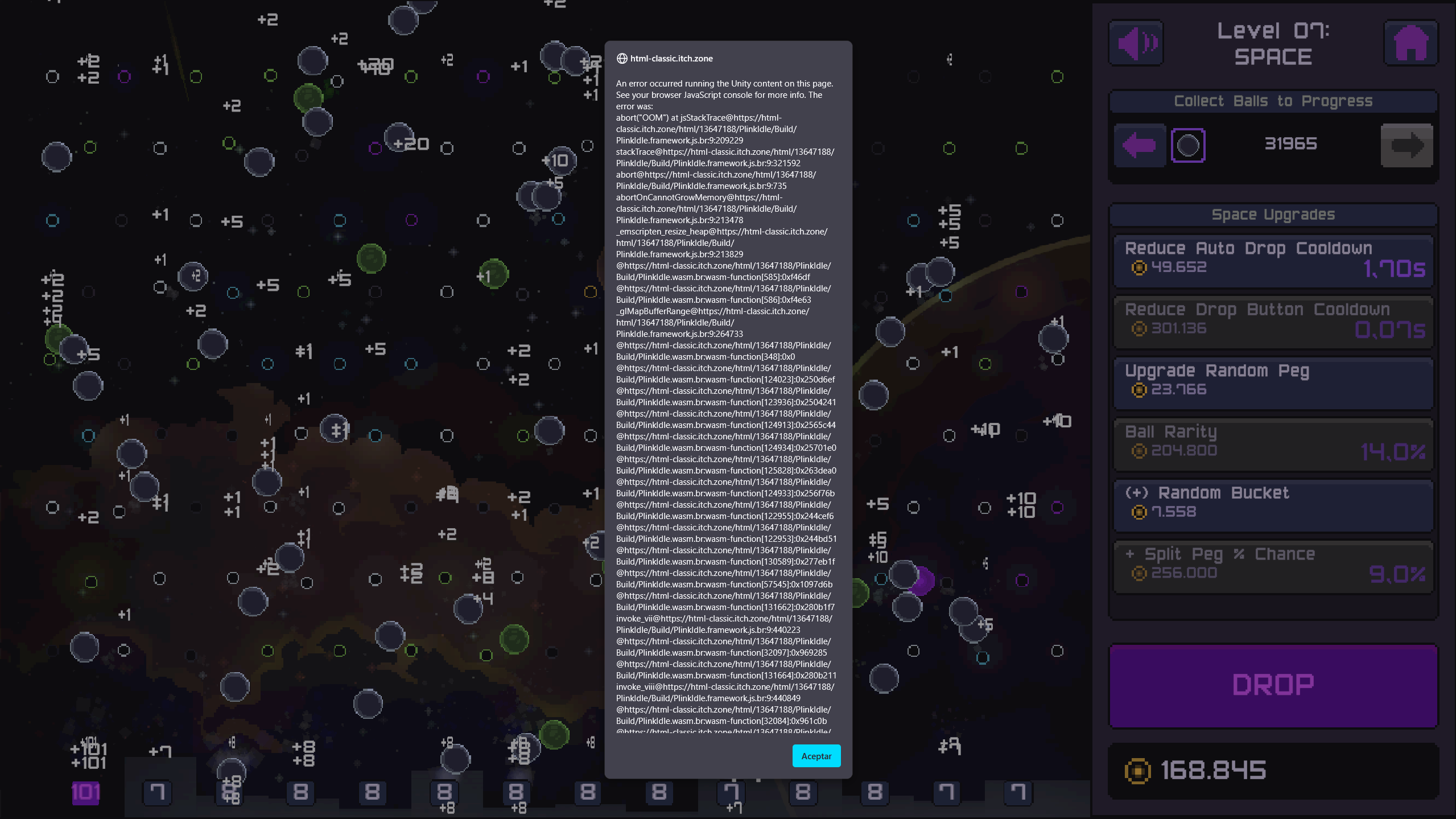1456x819 pixels.
Task: Buy the Random Bucket upgrade
Action: [1273, 505]
